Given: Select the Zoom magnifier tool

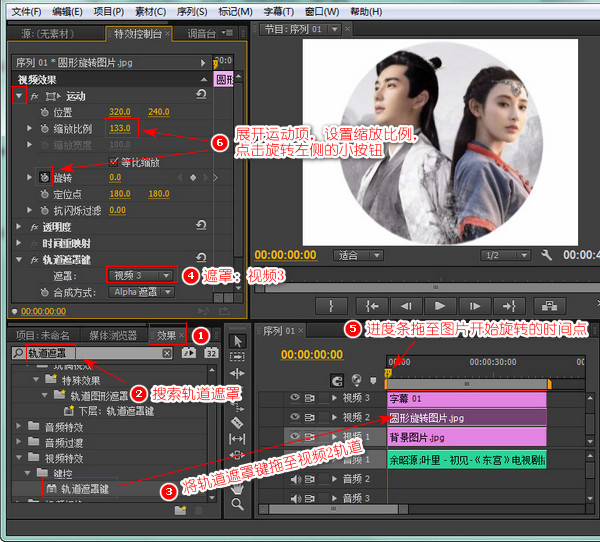Looking at the screenshot, I should click(238, 504).
